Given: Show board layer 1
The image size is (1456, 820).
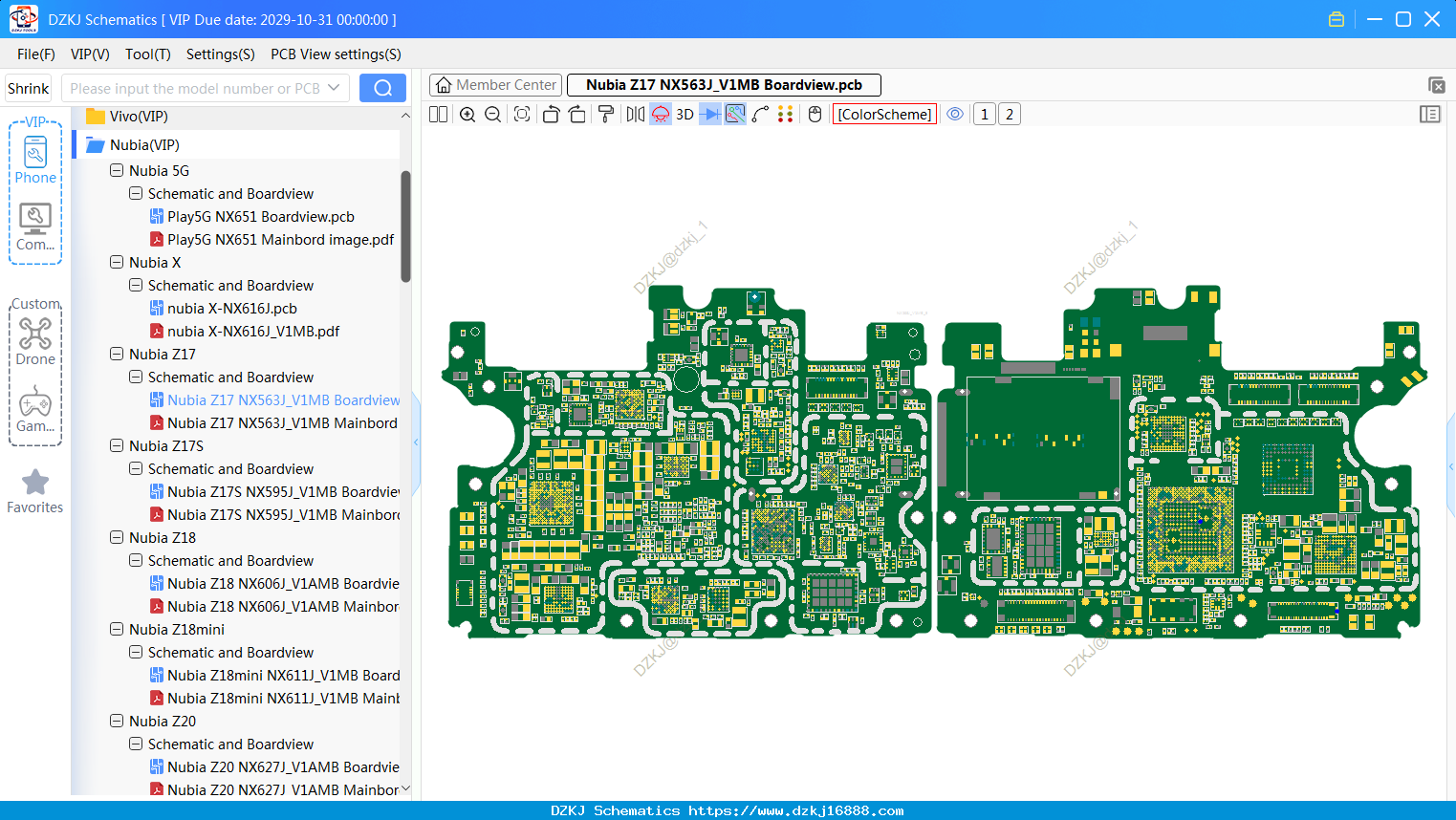Looking at the screenshot, I should [985, 115].
